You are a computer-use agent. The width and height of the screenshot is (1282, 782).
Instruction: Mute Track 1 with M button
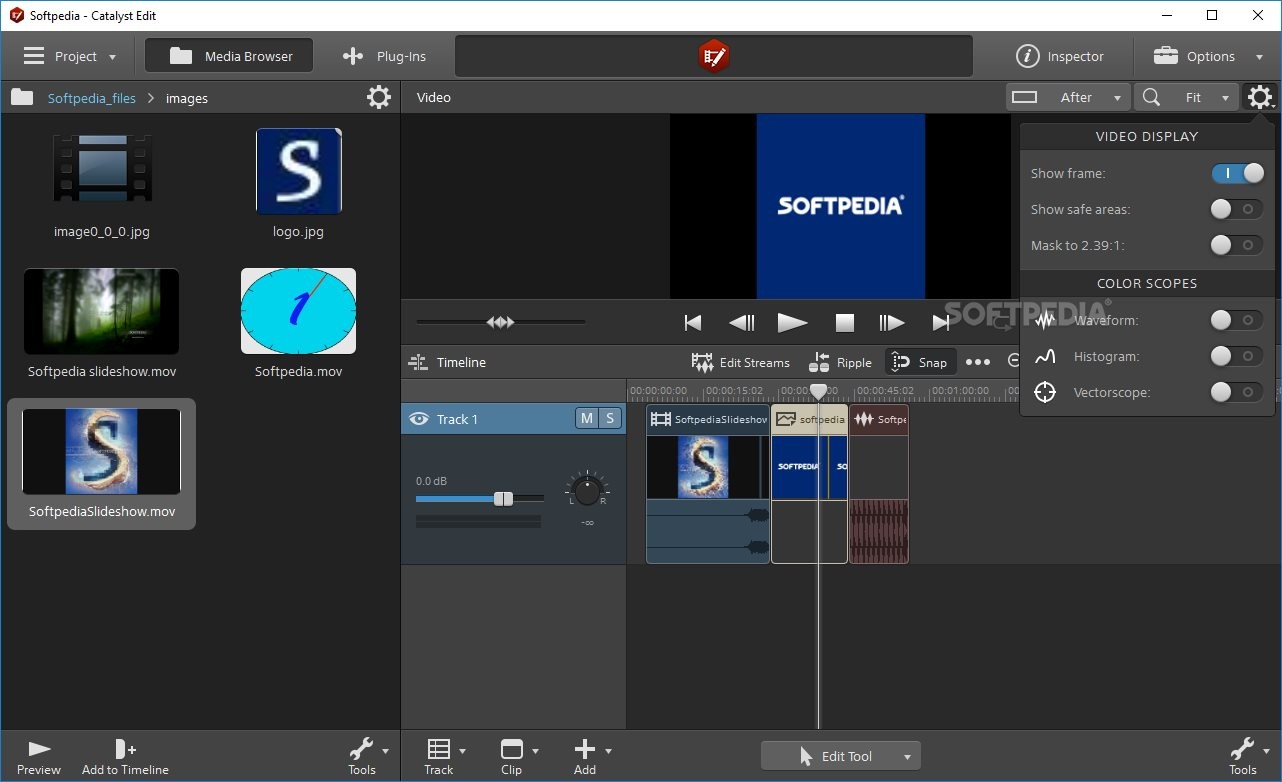pyautogui.click(x=587, y=419)
